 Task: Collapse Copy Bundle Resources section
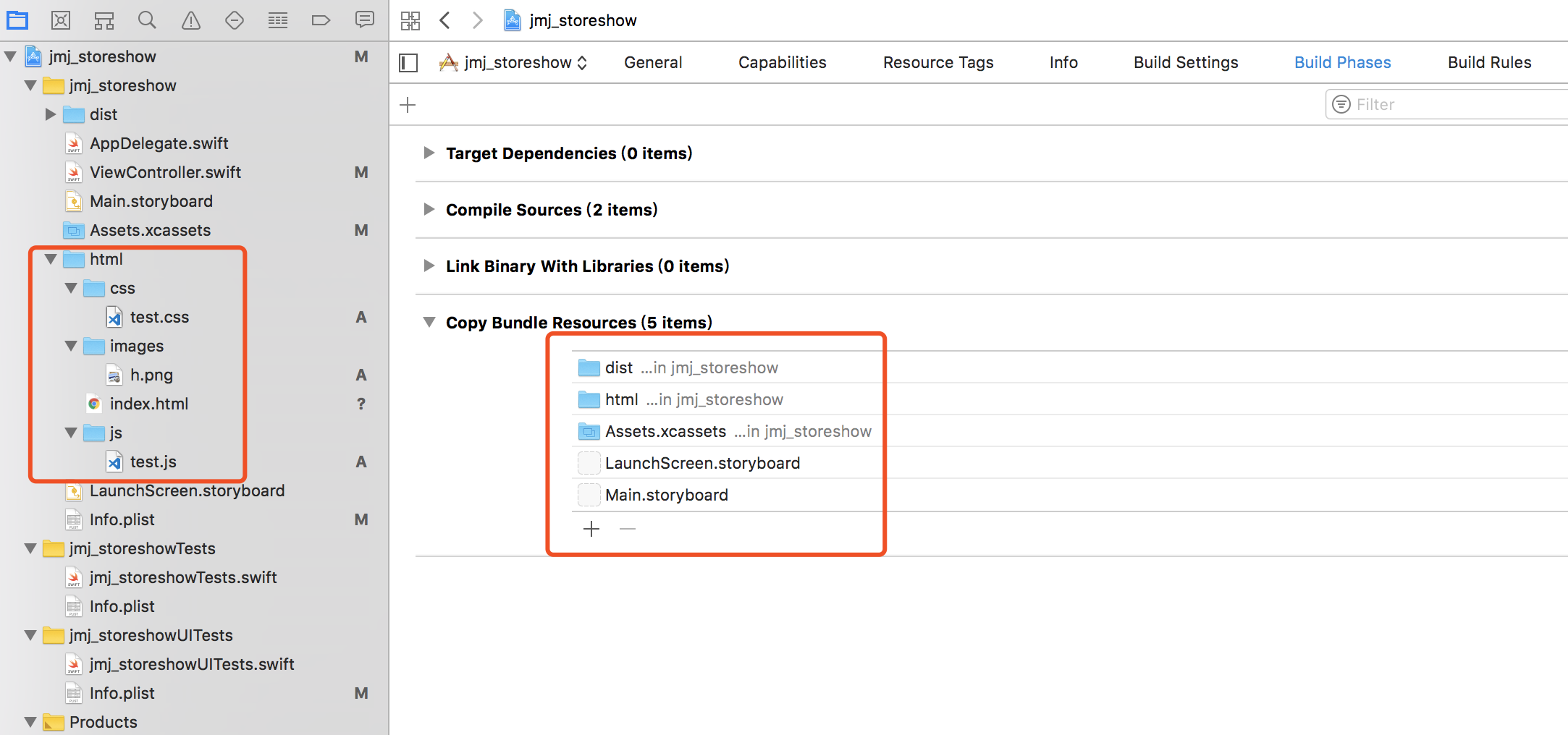429,322
